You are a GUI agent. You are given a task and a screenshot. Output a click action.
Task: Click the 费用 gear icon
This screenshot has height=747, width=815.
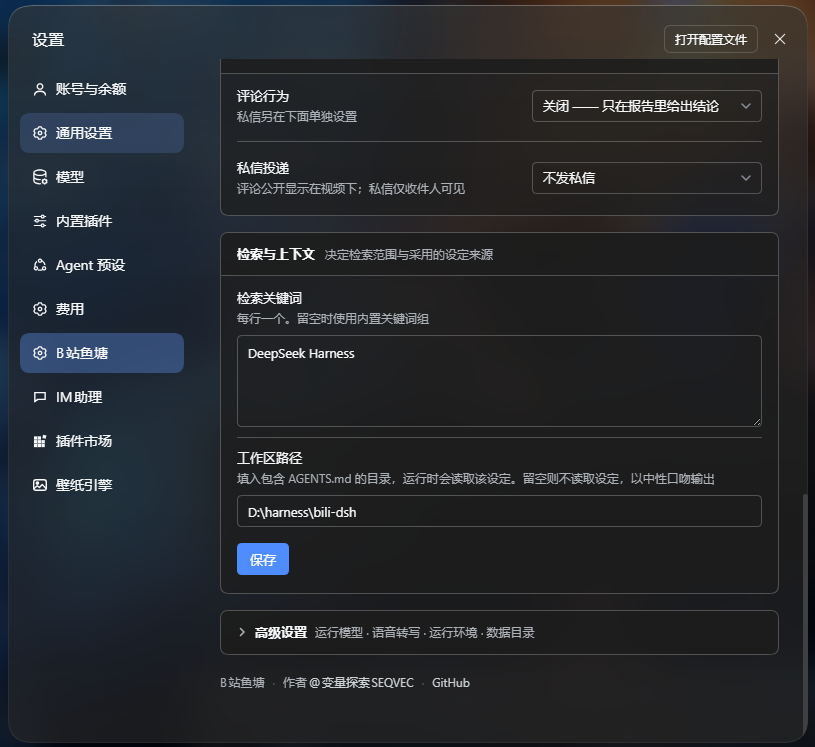pyautogui.click(x=40, y=309)
